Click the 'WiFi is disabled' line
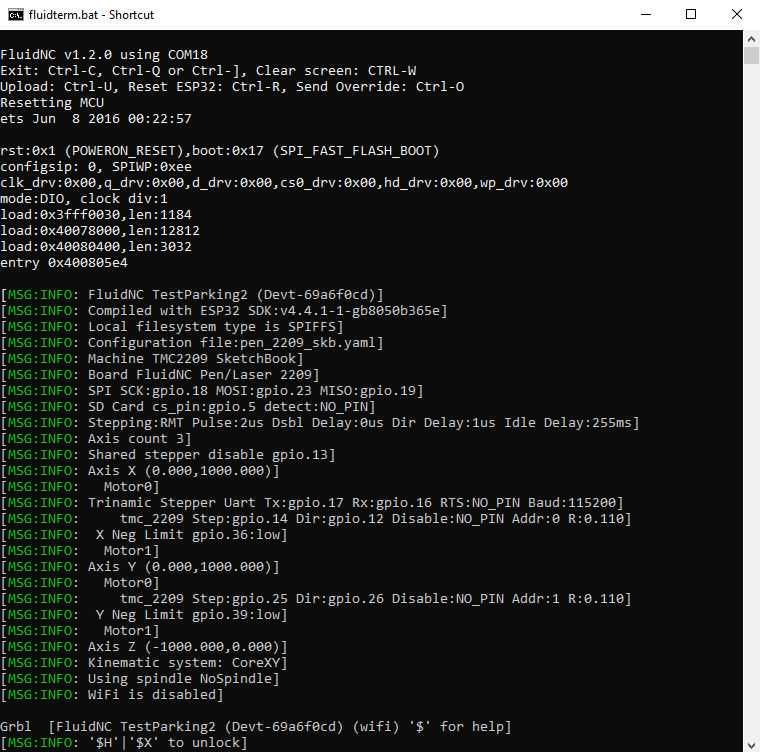This screenshot has height=752, width=760. [112, 695]
